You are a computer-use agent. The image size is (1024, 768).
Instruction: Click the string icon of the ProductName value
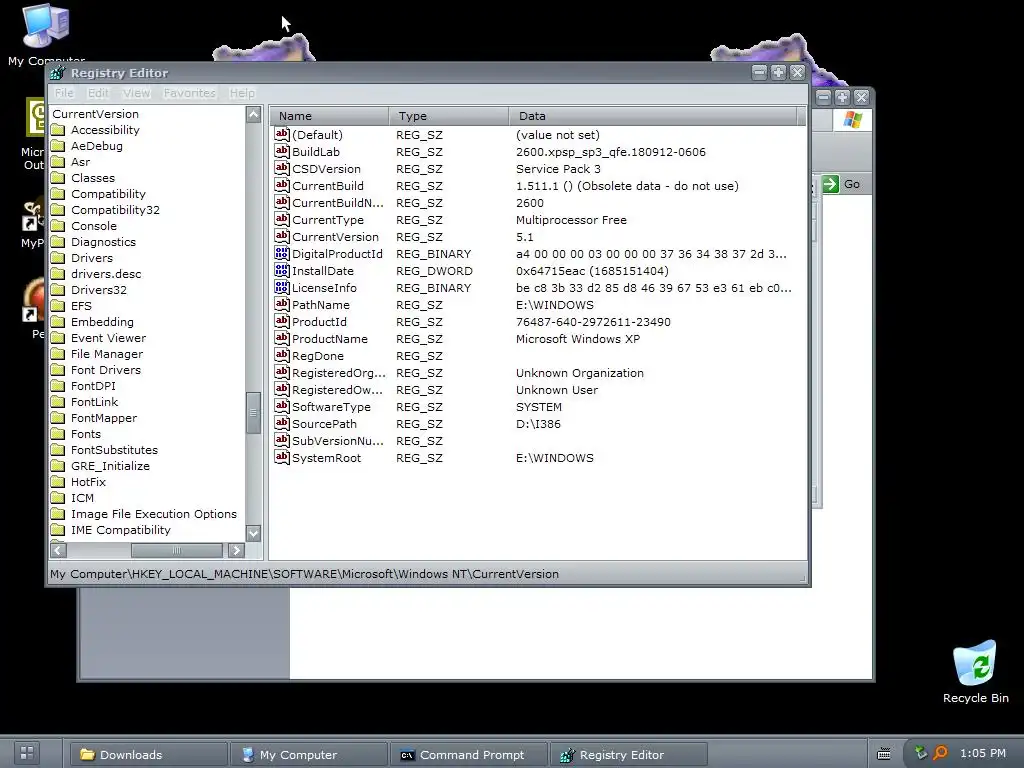(x=281, y=338)
